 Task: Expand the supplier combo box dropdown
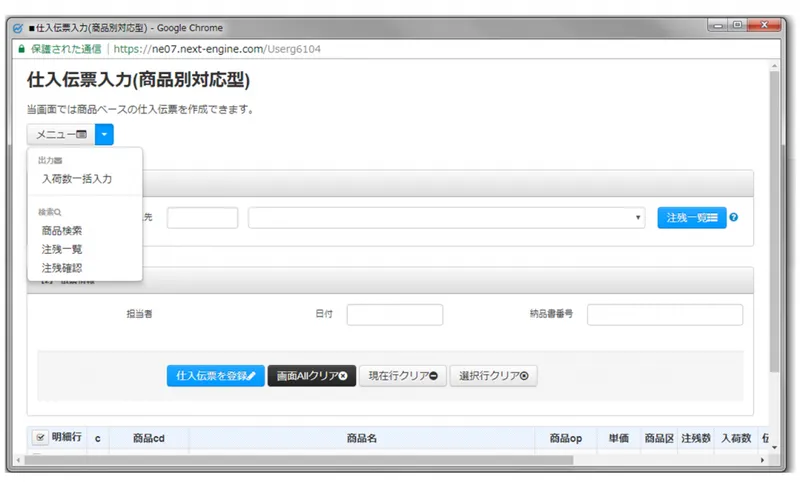pyautogui.click(x=446, y=217)
